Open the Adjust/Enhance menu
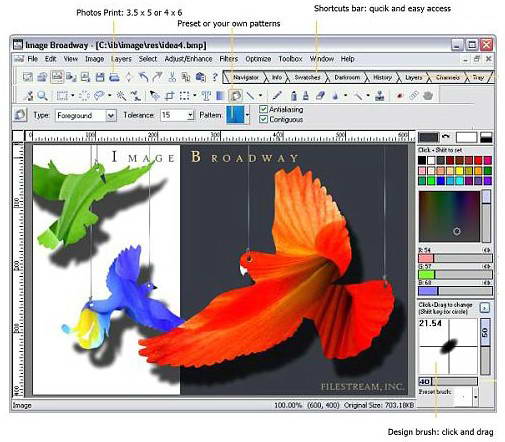The height and width of the screenshot is (442, 505). (x=188, y=59)
